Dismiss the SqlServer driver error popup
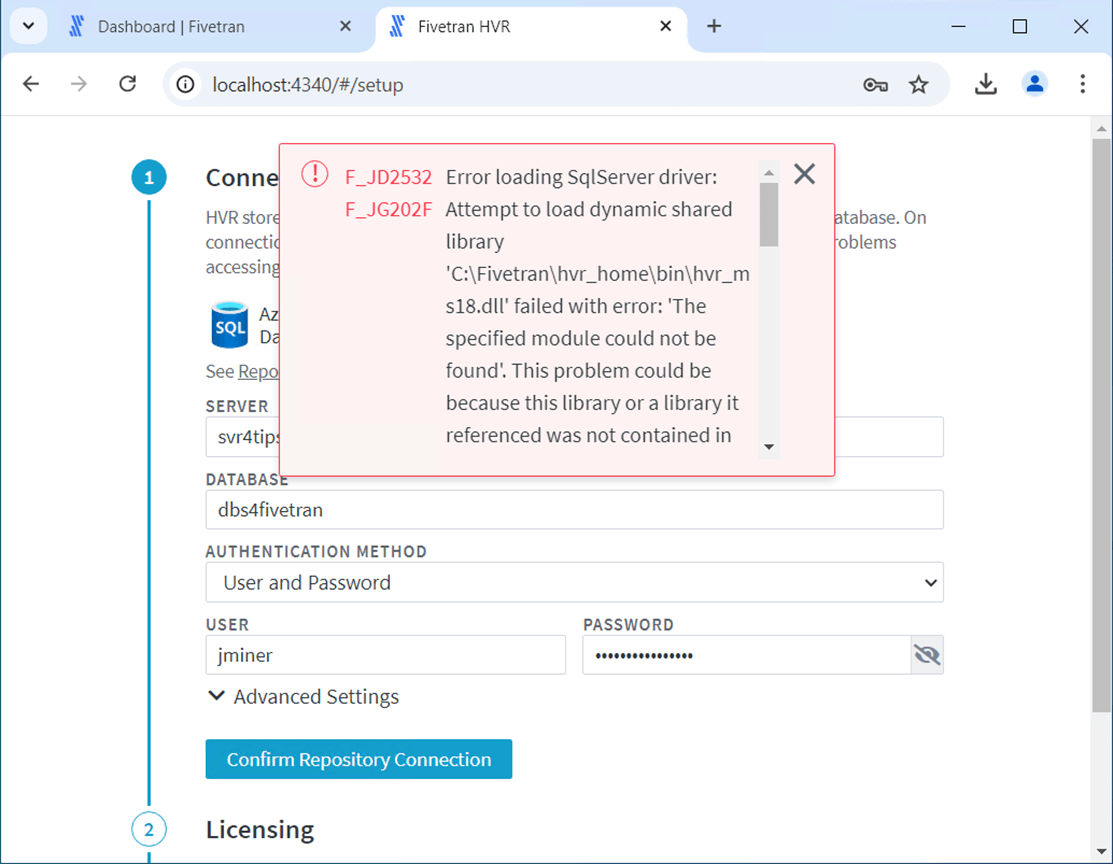Image resolution: width=1113 pixels, height=864 pixels. click(804, 174)
